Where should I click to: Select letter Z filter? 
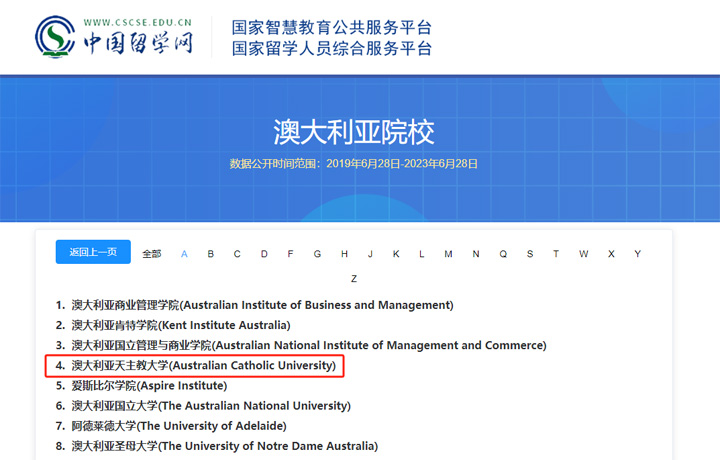354,279
